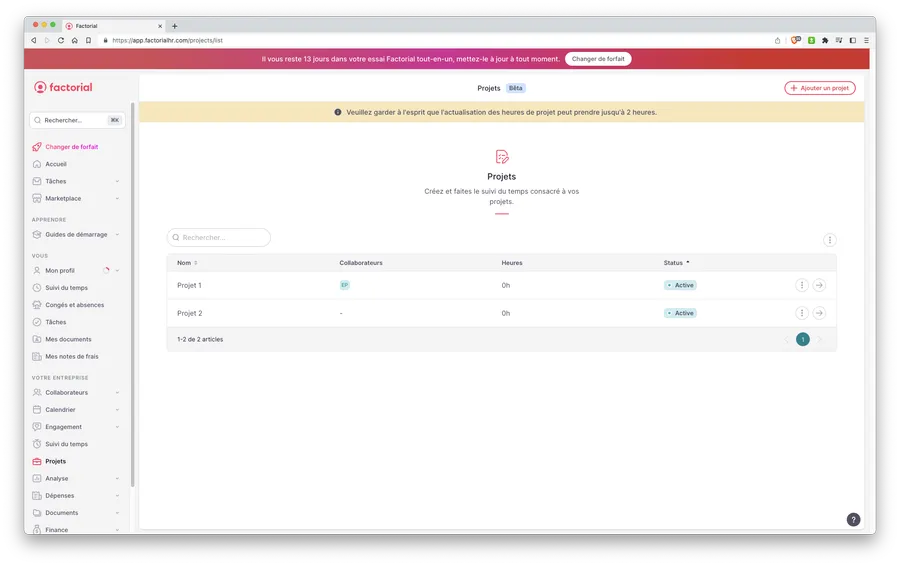Click the browser back arrow

(x=34, y=41)
